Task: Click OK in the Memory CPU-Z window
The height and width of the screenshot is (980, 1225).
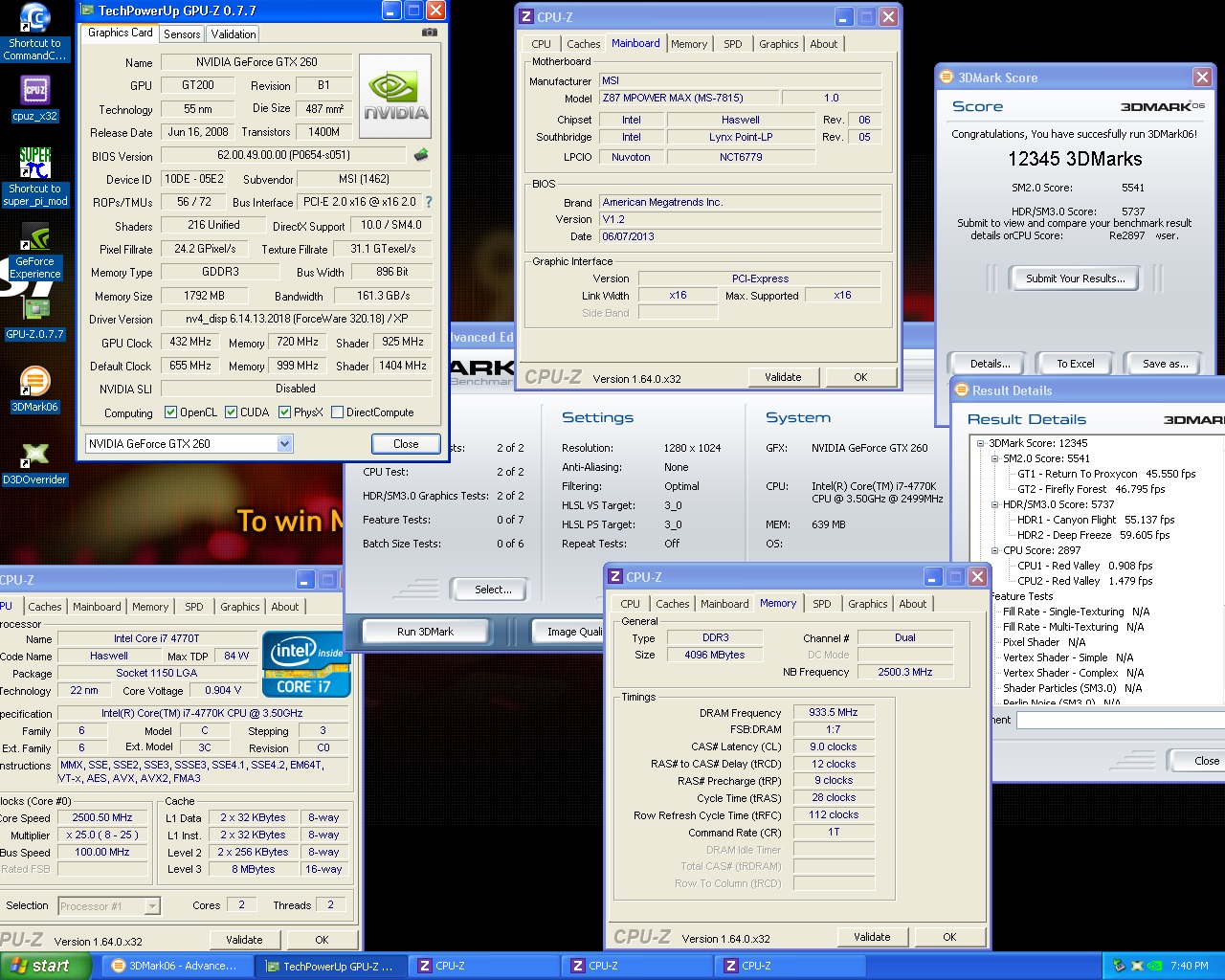Action: [x=949, y=937]
